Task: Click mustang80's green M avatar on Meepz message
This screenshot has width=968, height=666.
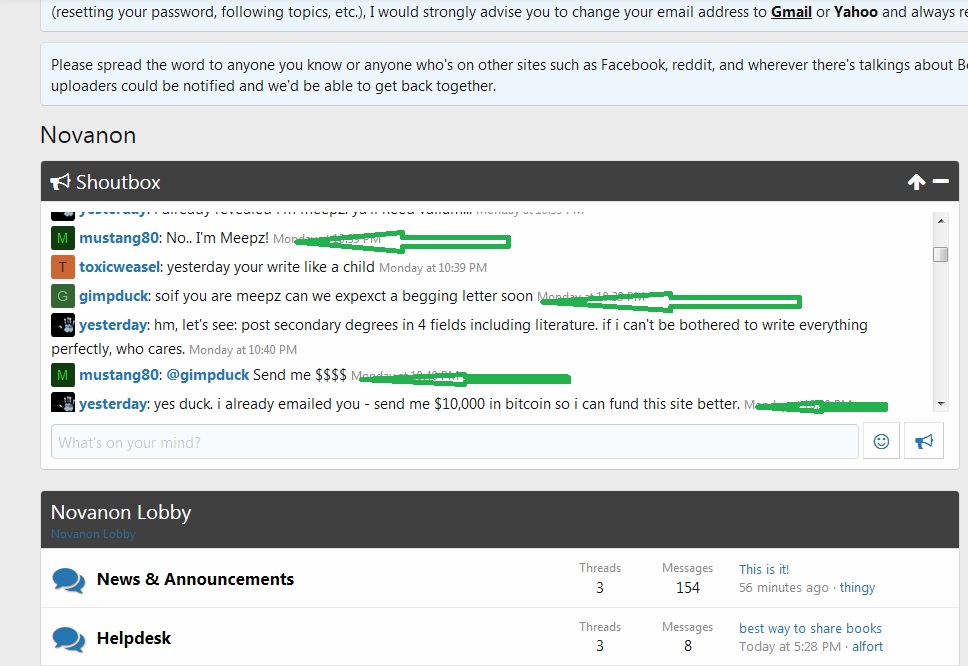Action: coord(63,238)
